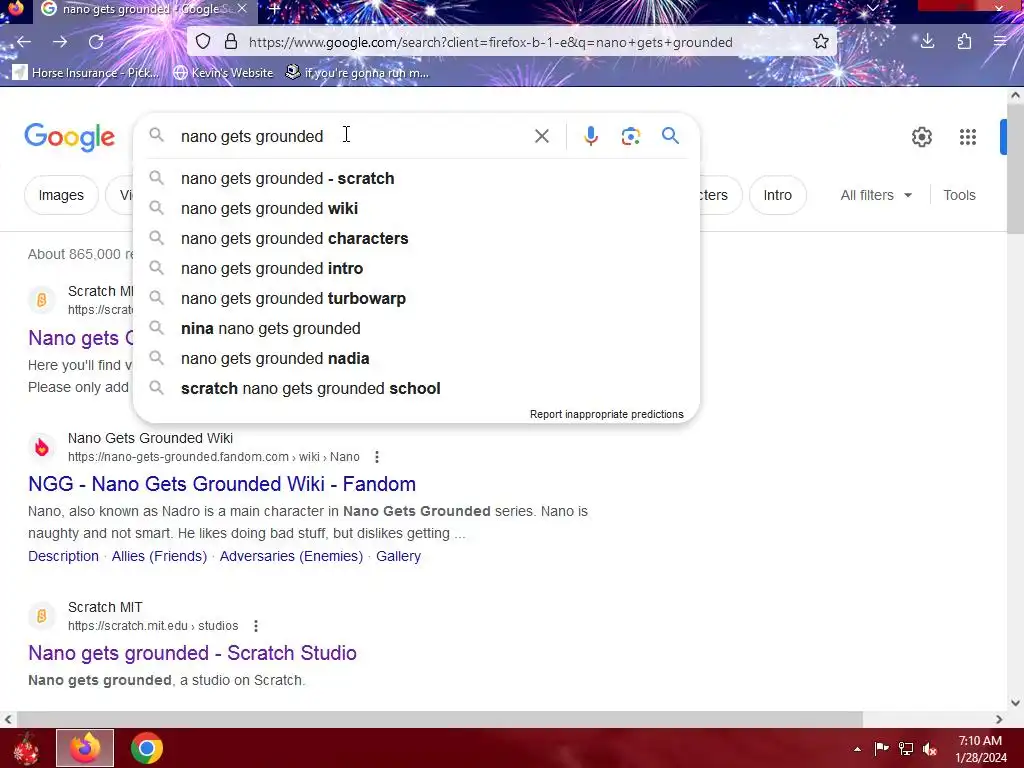The image size is (1024, 768).
Task: Open the Firefox hamburger menu
Action: click(1000, 42)
